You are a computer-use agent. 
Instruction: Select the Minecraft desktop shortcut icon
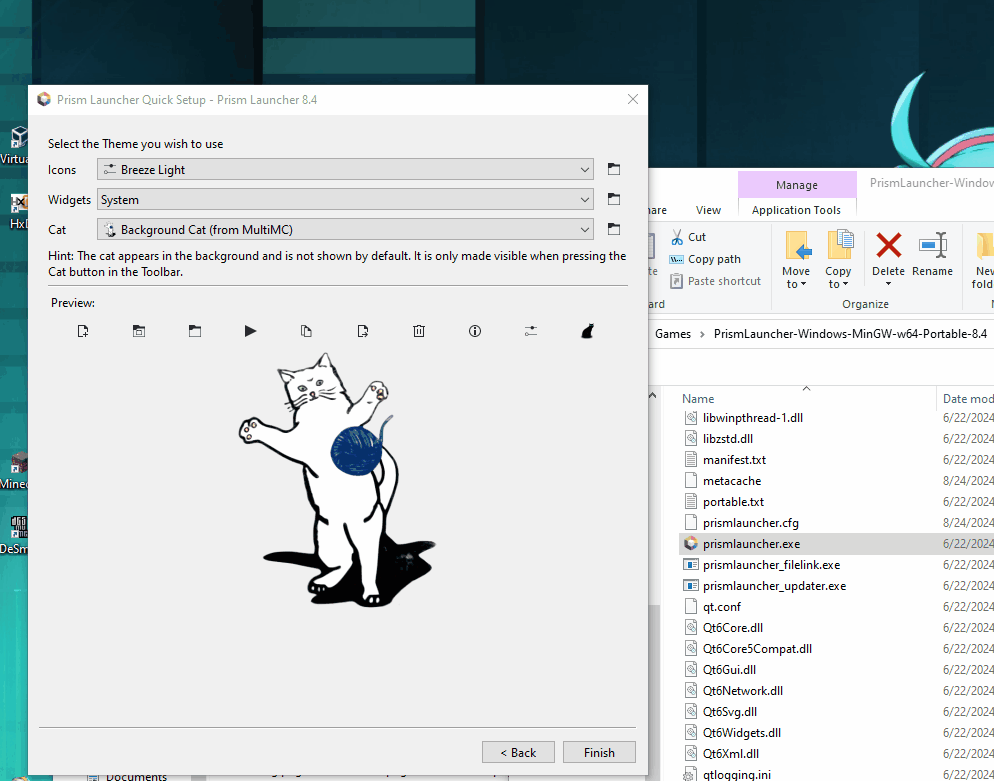[x=19, y=463]
